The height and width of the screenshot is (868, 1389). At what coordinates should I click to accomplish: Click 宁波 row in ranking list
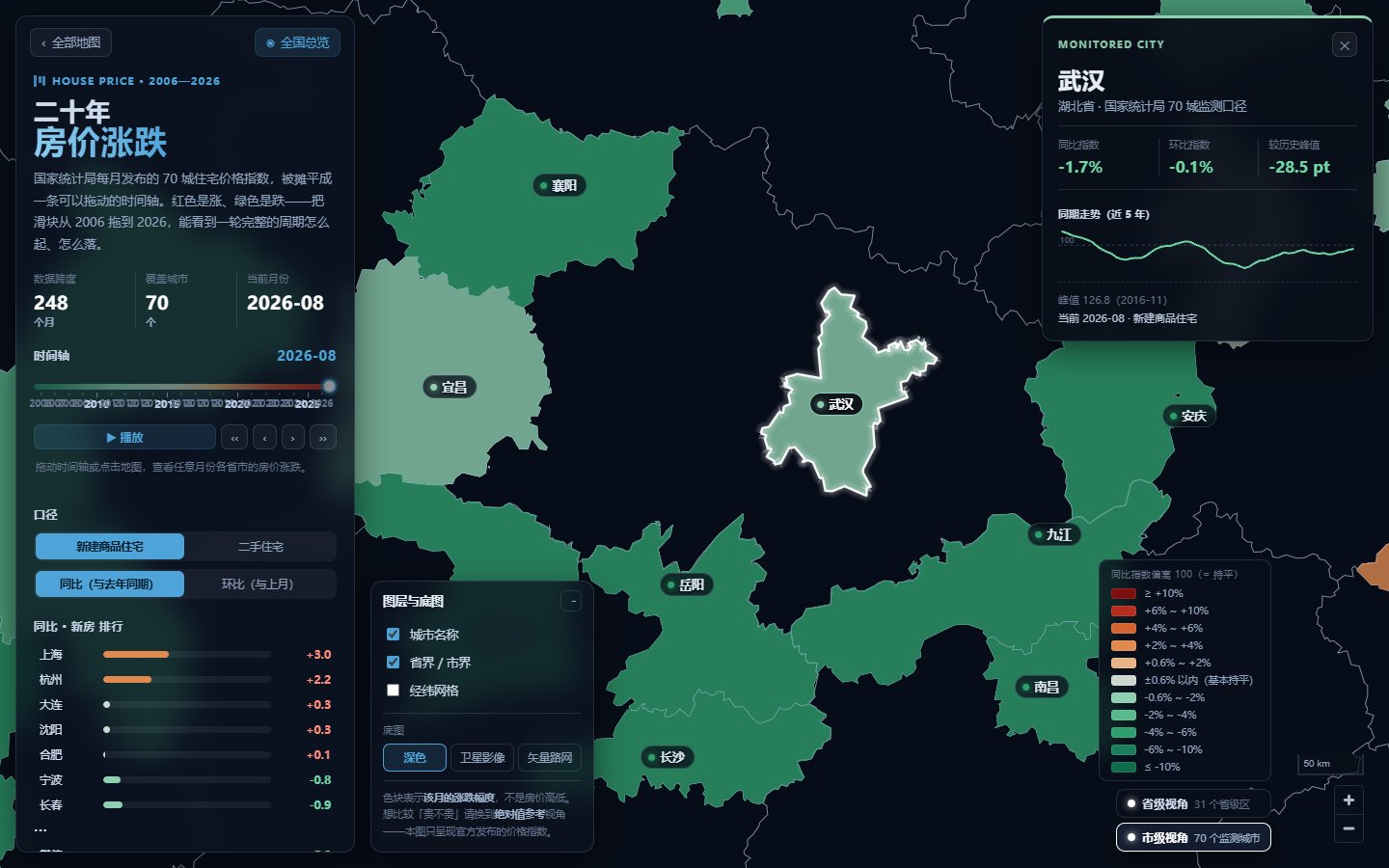(184, 779)
